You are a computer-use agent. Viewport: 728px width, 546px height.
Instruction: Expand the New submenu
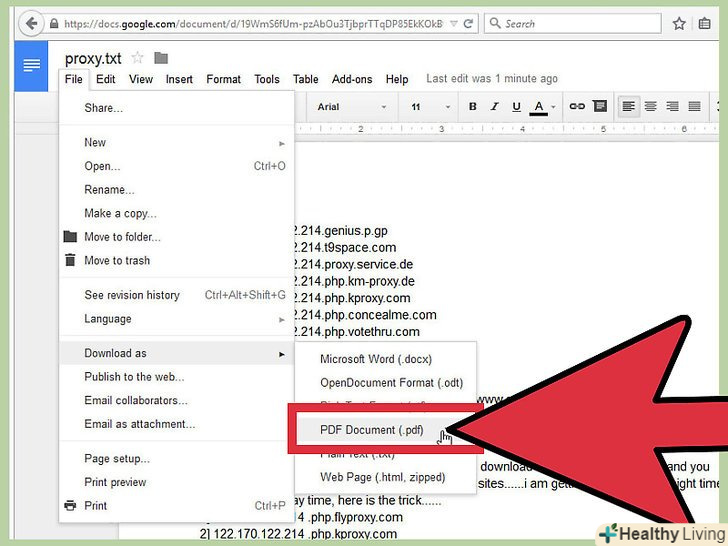click(176, 143)
